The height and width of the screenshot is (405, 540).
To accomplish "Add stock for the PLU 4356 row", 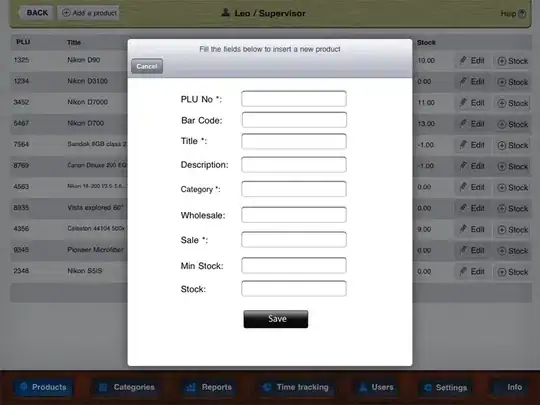I will (512, 230).
